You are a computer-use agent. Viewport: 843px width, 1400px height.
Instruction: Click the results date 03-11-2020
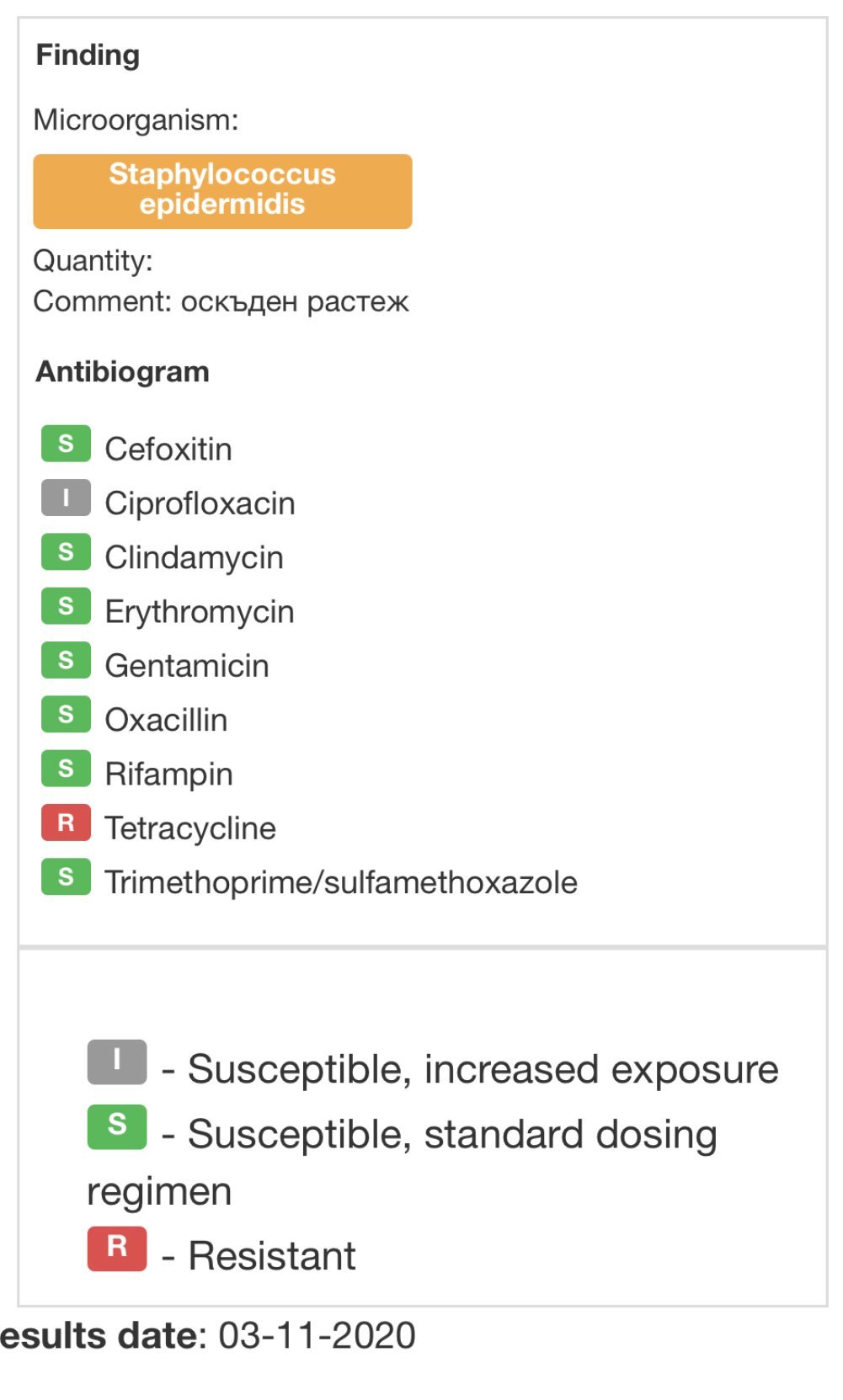(x=317, y=1335)
